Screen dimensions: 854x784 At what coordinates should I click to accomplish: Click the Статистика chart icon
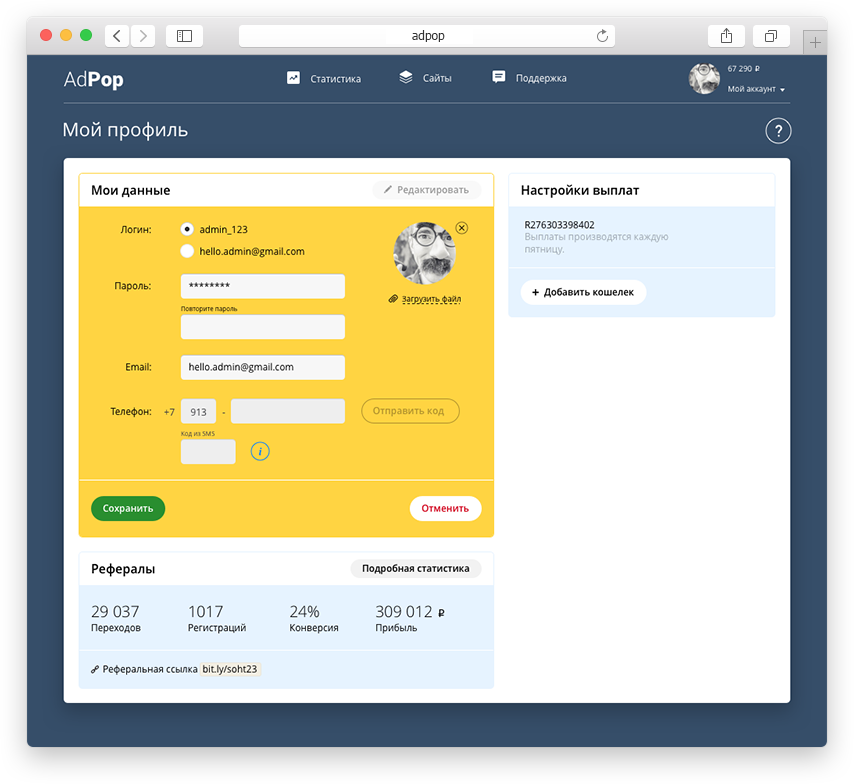[x=293, y=78]
